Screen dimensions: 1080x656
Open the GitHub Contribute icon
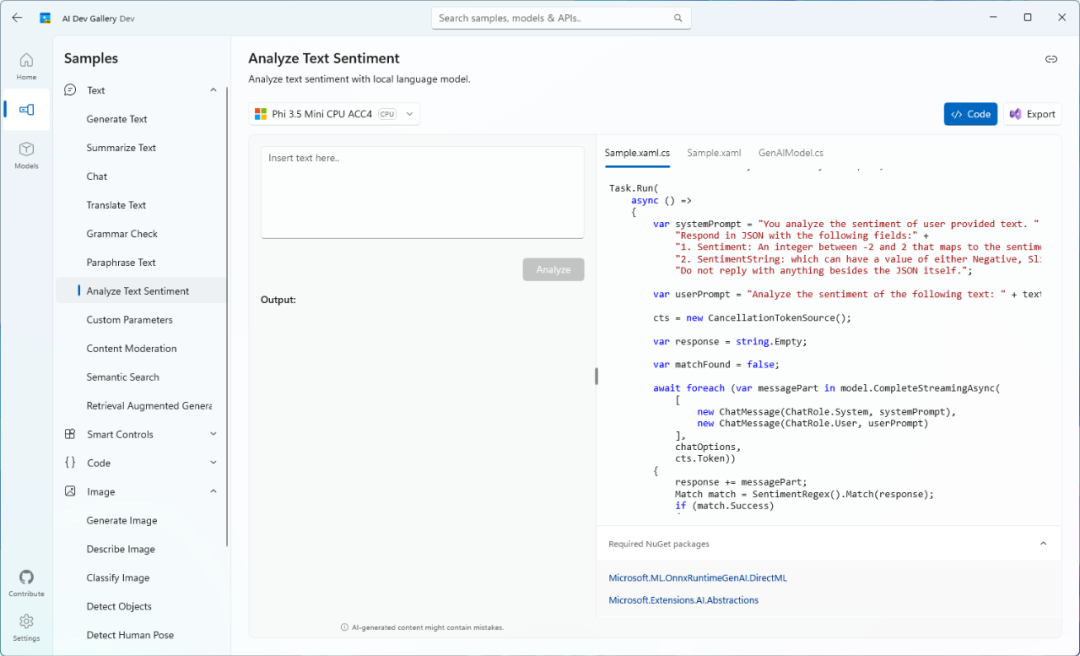click(x=26, y=583)
